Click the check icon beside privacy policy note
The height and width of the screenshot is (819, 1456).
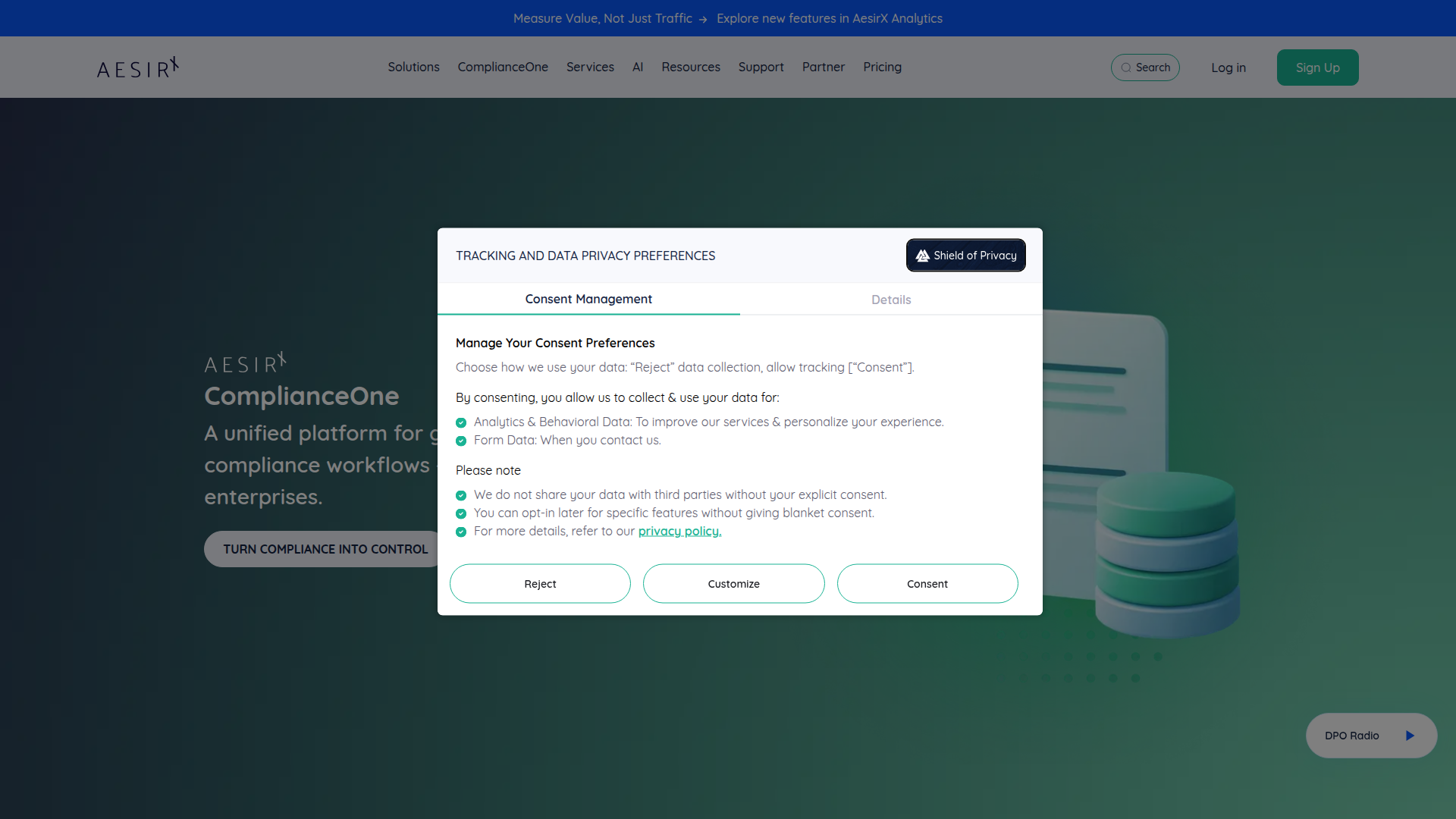[461, 532]
